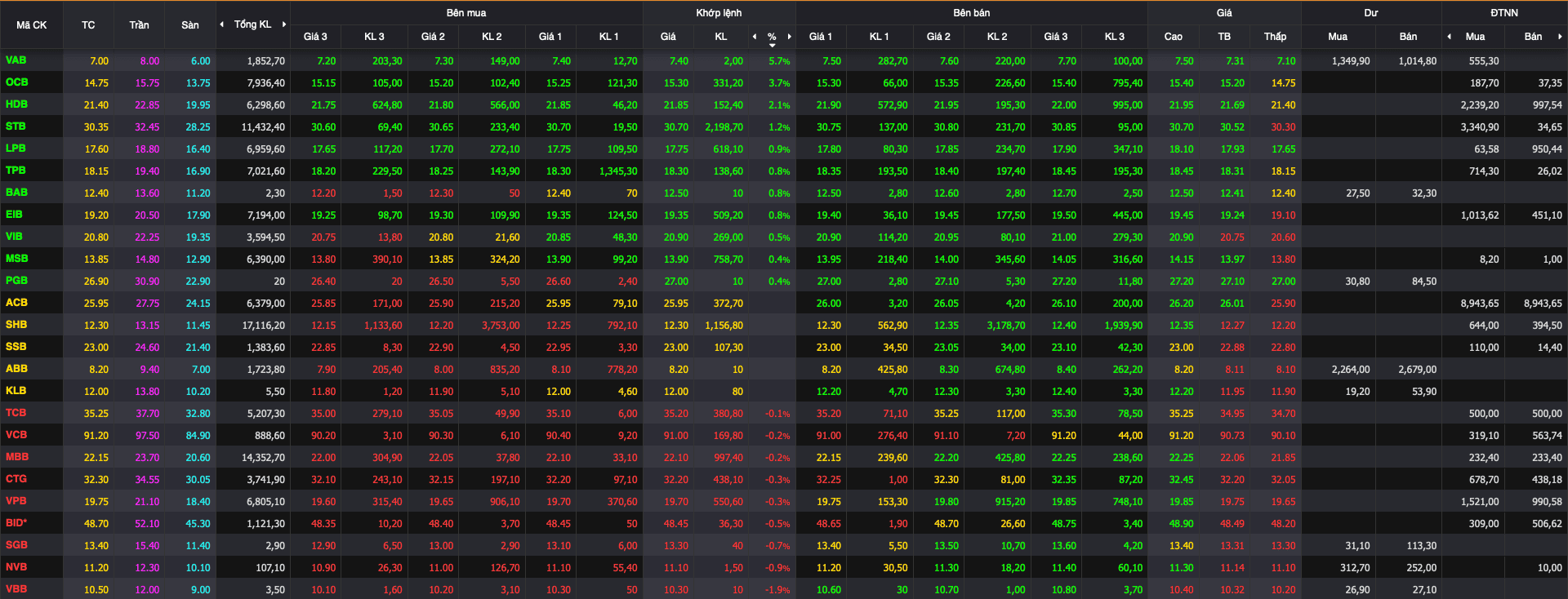Sort by Bán under Dư

(x=1408, y=37)
